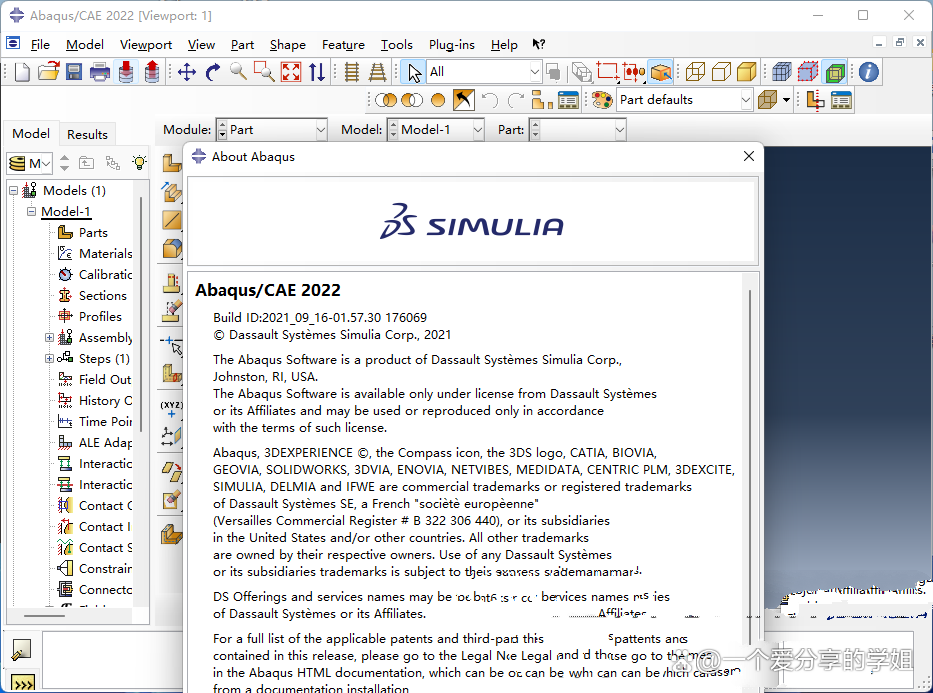Open the Plug-ins menu
The width and height of the screenshot is (933, 693).
click(x=452, y=45)
